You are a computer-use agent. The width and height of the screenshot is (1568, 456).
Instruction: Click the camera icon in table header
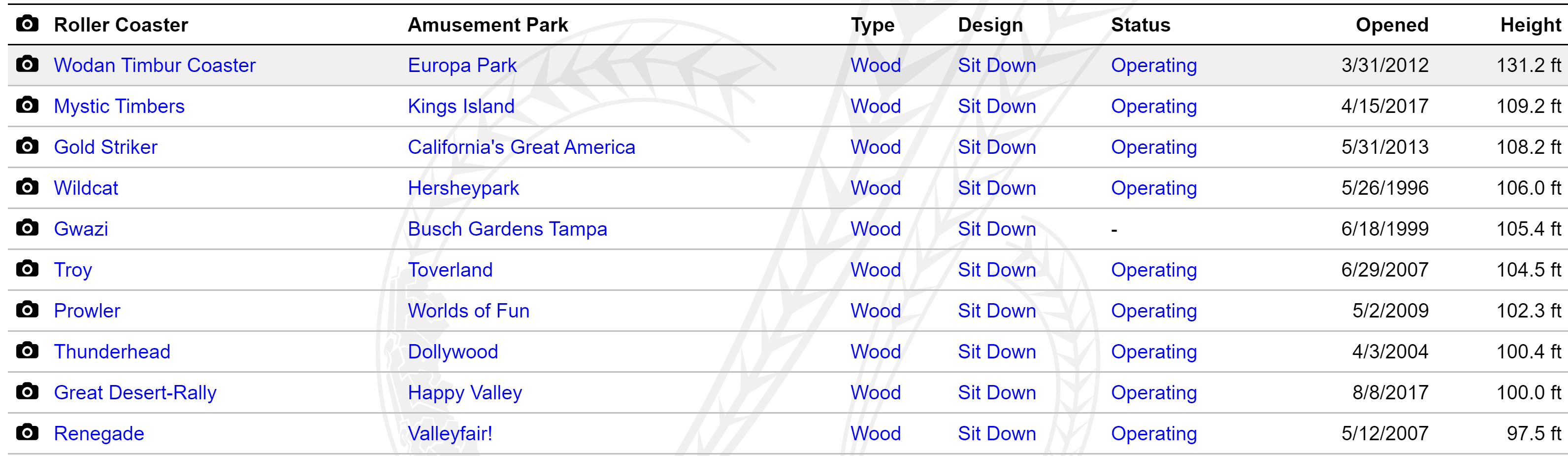tap(27, 24)
